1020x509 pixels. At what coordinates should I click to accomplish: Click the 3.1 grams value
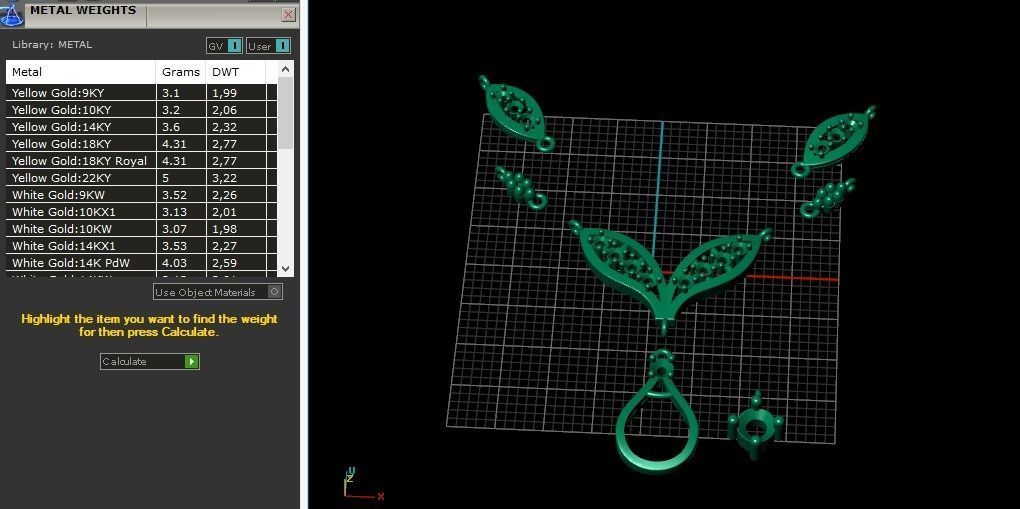(x=170, y=93)
